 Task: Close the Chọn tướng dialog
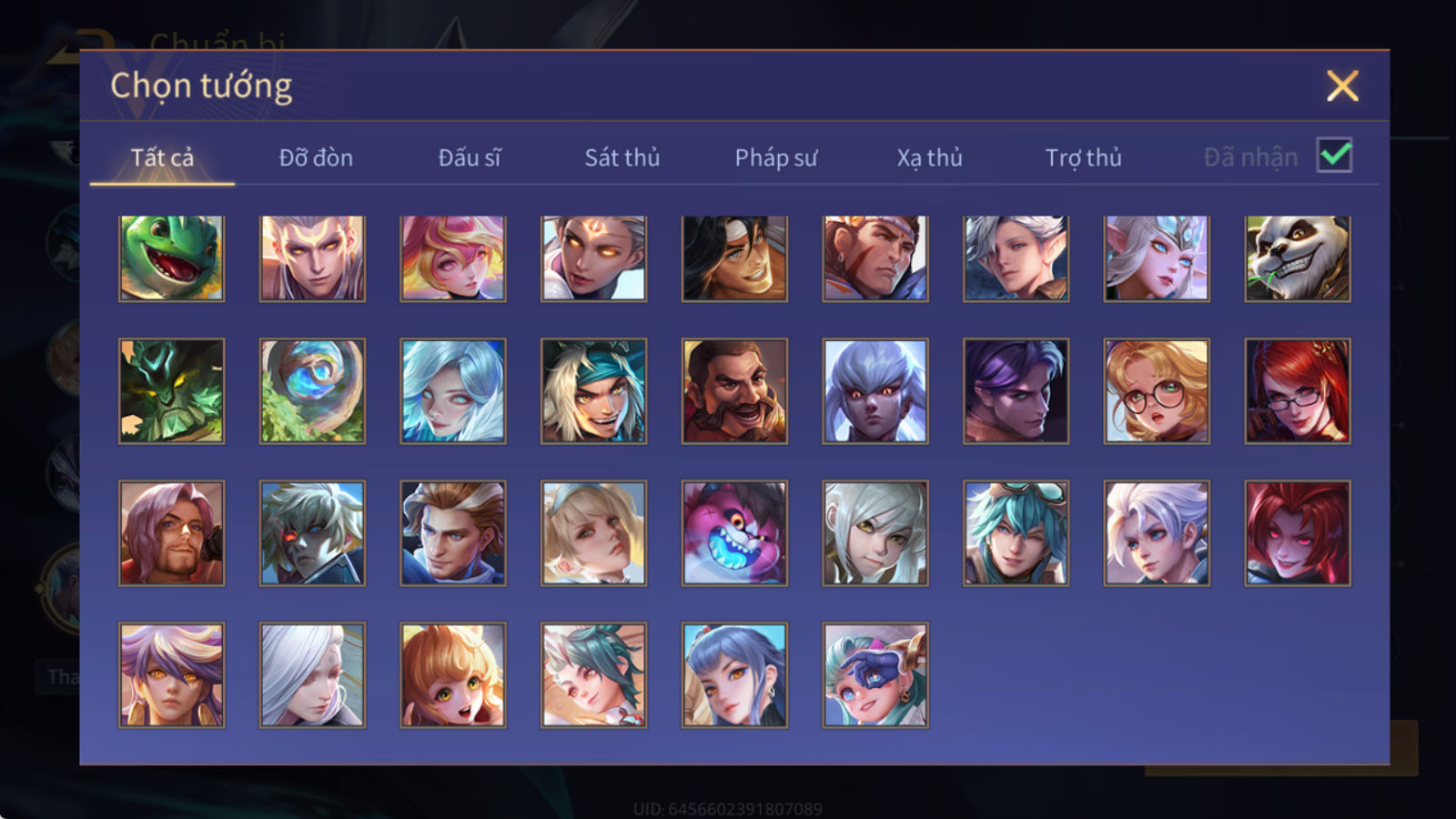click(x=1342, y=86)
